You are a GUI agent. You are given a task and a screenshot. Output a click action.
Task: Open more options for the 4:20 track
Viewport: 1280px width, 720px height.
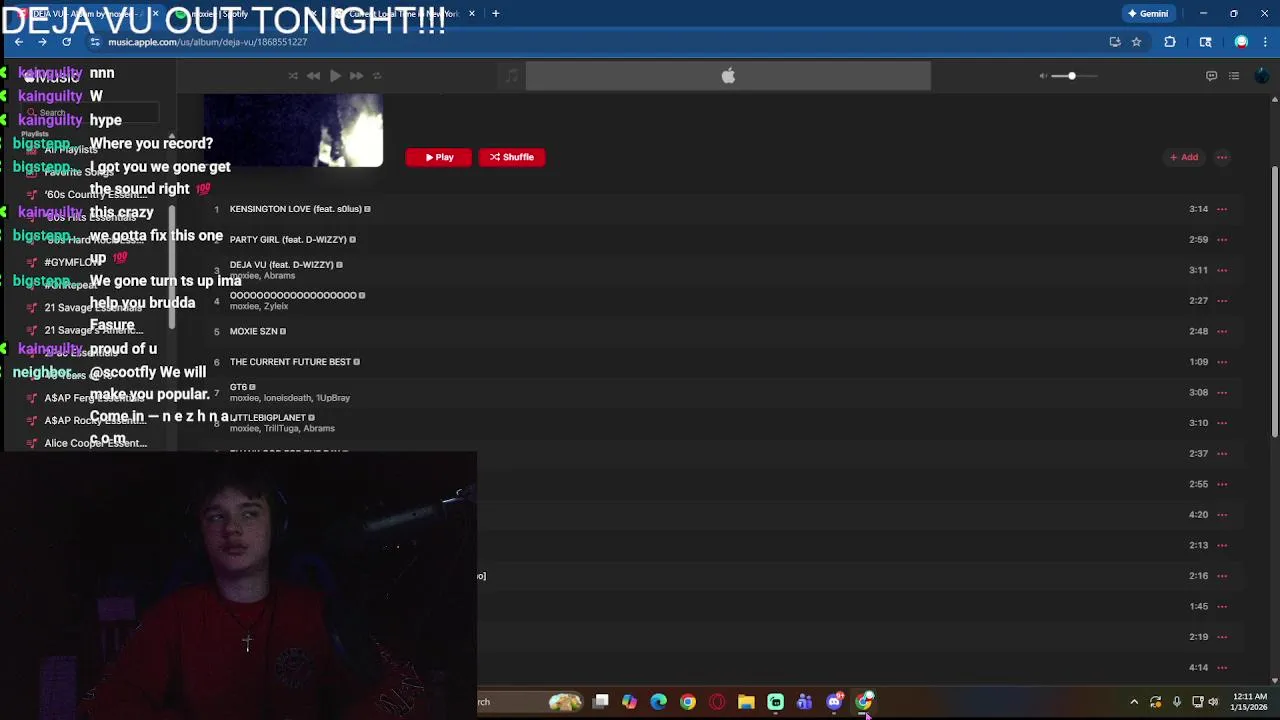pyautogui.click(x=1222, y=515)
